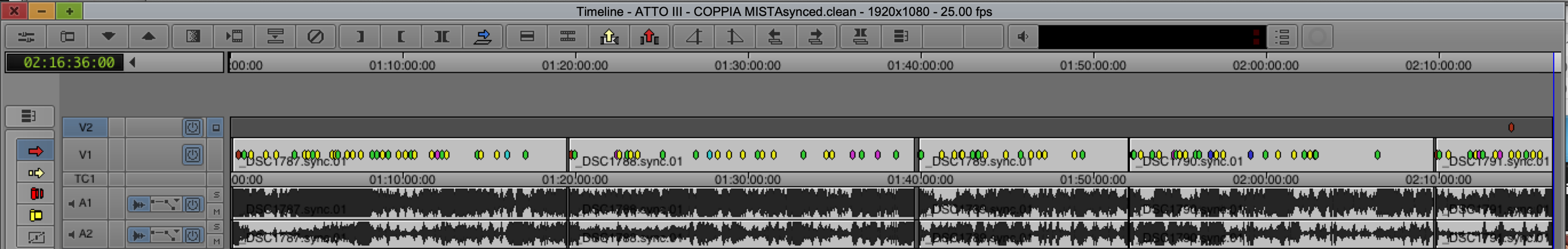
Task: Select the red Overwrite segment arrow tool
Action: 35,151
